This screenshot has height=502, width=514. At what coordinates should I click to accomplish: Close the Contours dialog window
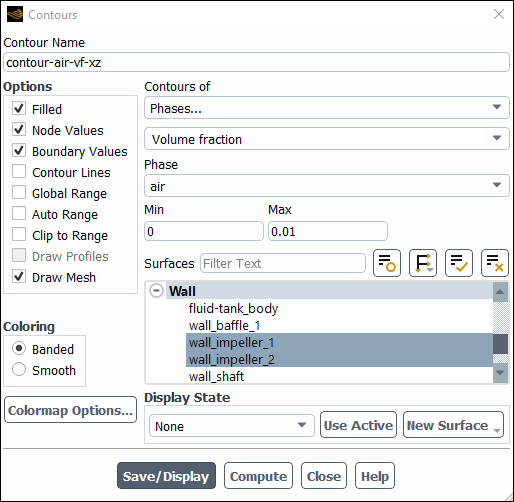pyautogui.click(x=499, y=14)
